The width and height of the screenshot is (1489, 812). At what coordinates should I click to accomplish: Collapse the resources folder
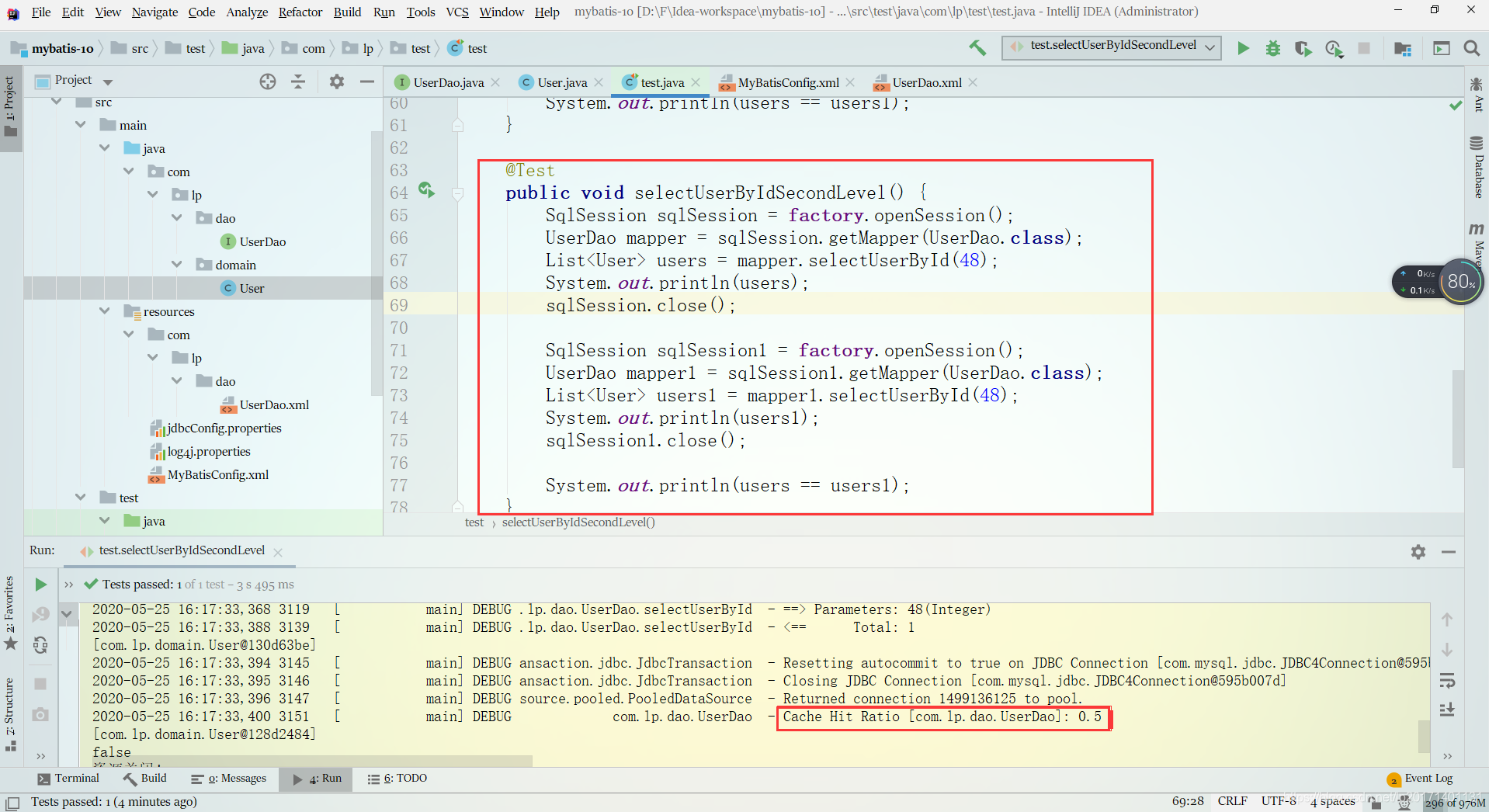point(105,311)
